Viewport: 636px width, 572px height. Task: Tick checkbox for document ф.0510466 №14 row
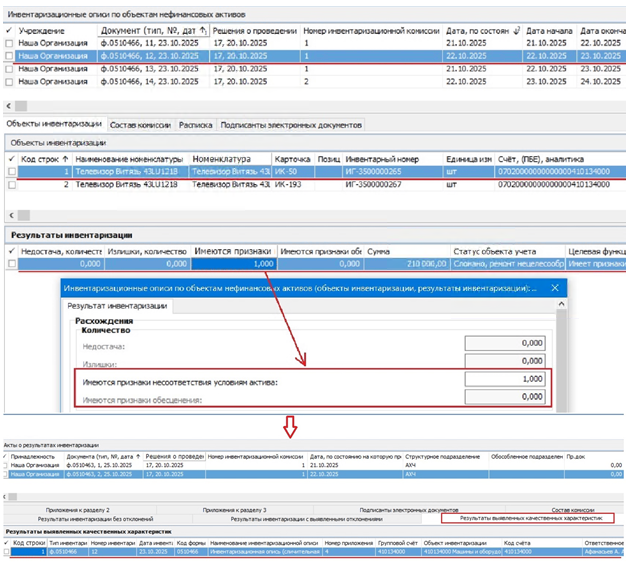click(x=11, y=81)
